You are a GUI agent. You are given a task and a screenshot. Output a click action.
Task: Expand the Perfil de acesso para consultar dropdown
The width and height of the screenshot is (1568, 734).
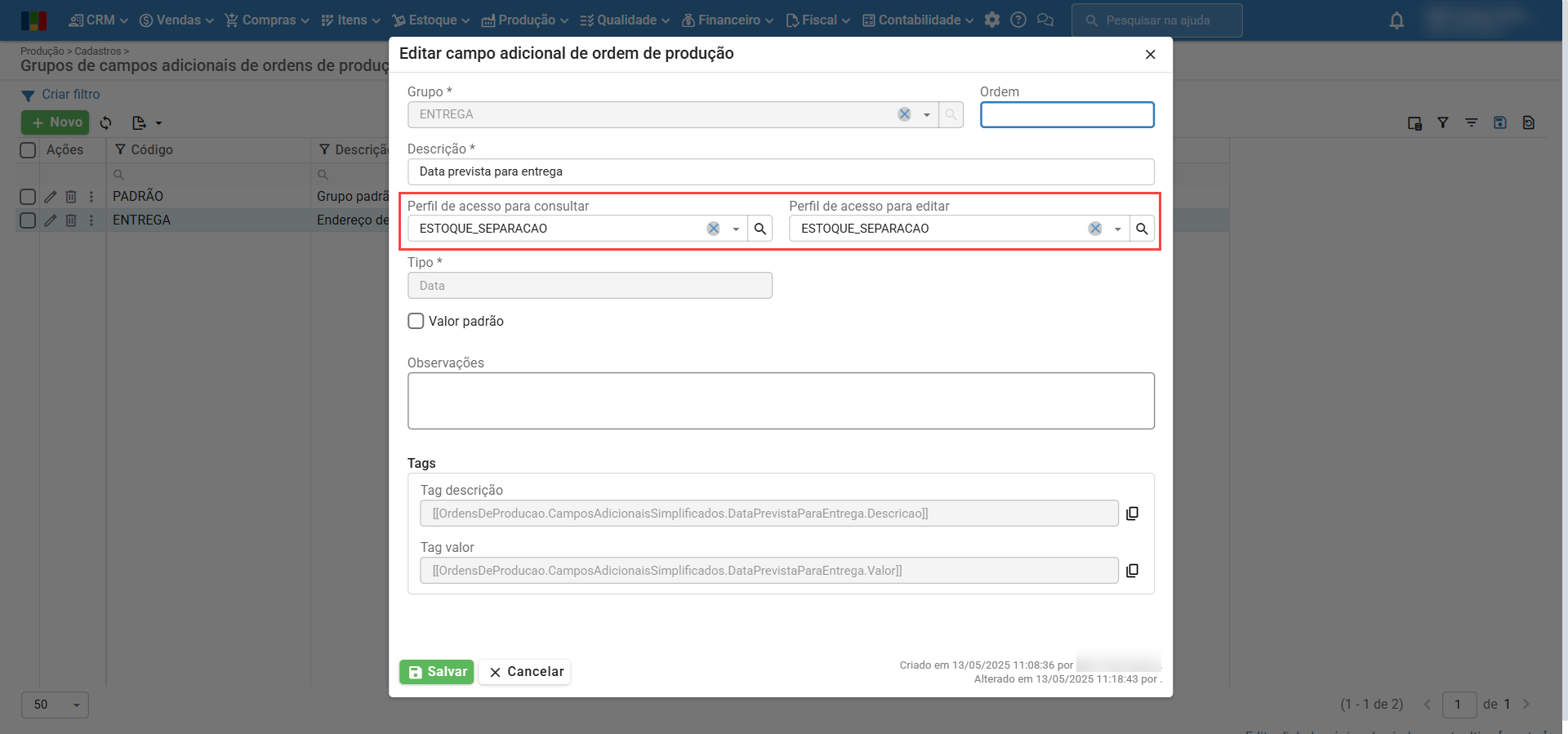(x=736, y=229)
